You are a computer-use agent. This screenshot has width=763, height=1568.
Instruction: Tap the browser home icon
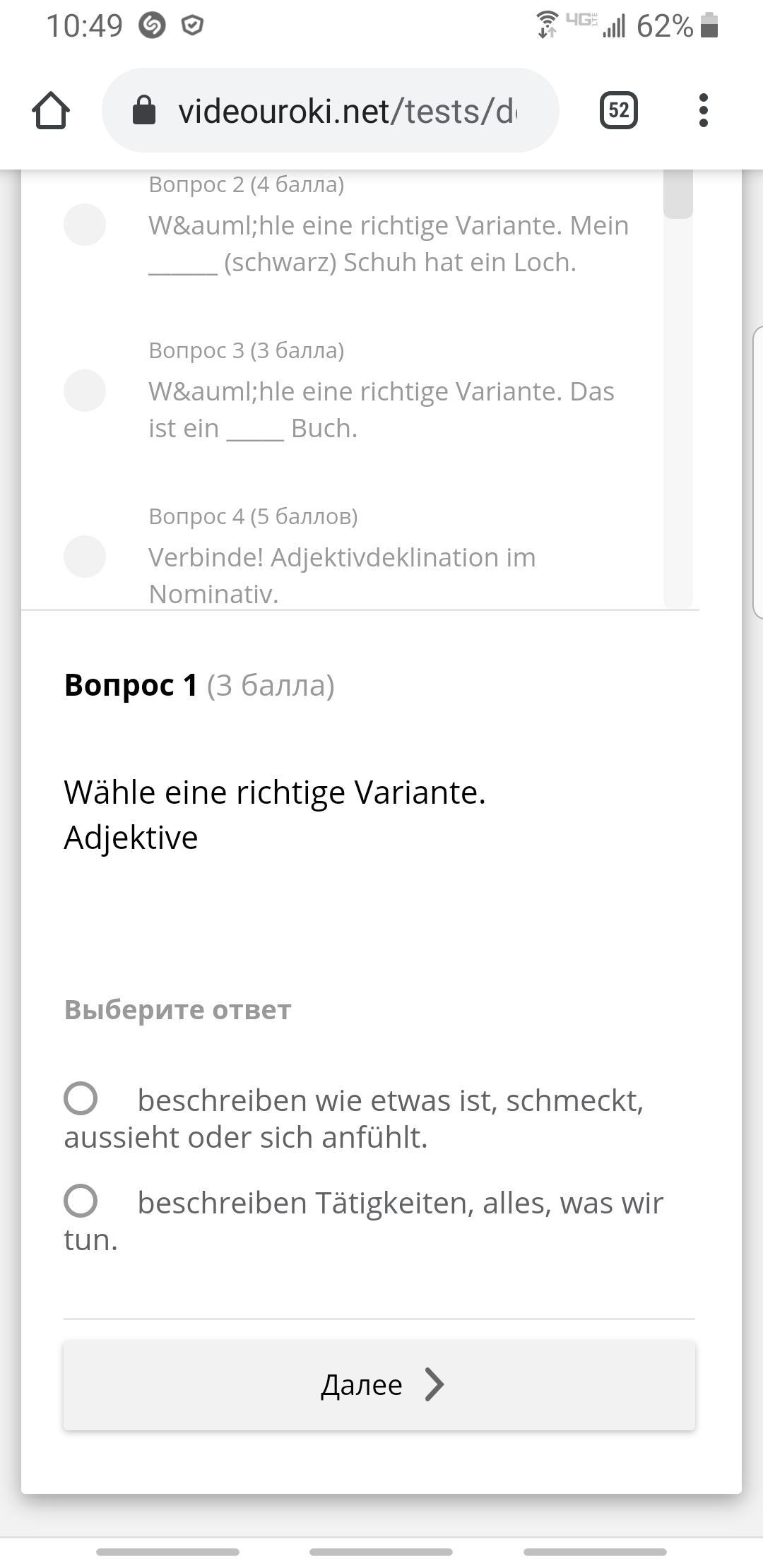pos(51,111)
